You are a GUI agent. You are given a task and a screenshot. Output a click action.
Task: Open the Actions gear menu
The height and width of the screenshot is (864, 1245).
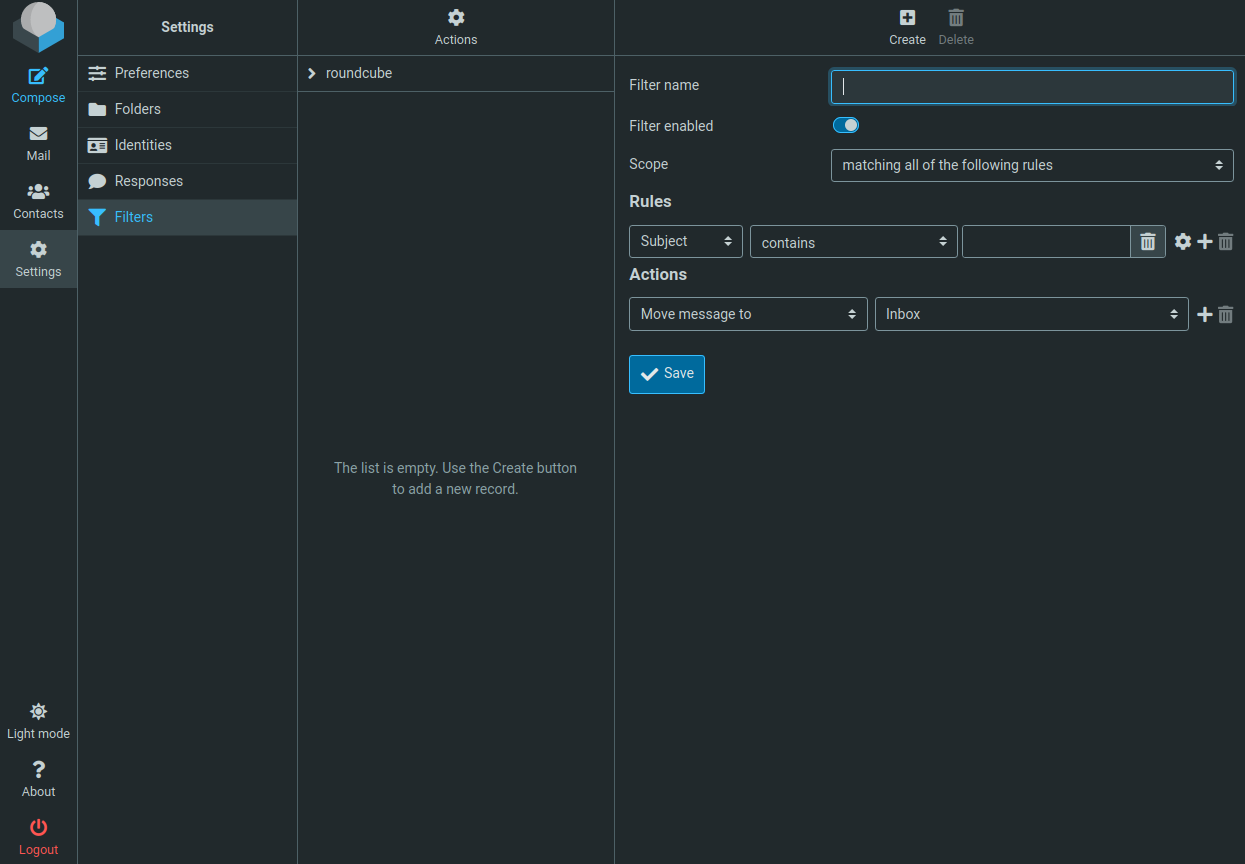(x=455, y=25)
